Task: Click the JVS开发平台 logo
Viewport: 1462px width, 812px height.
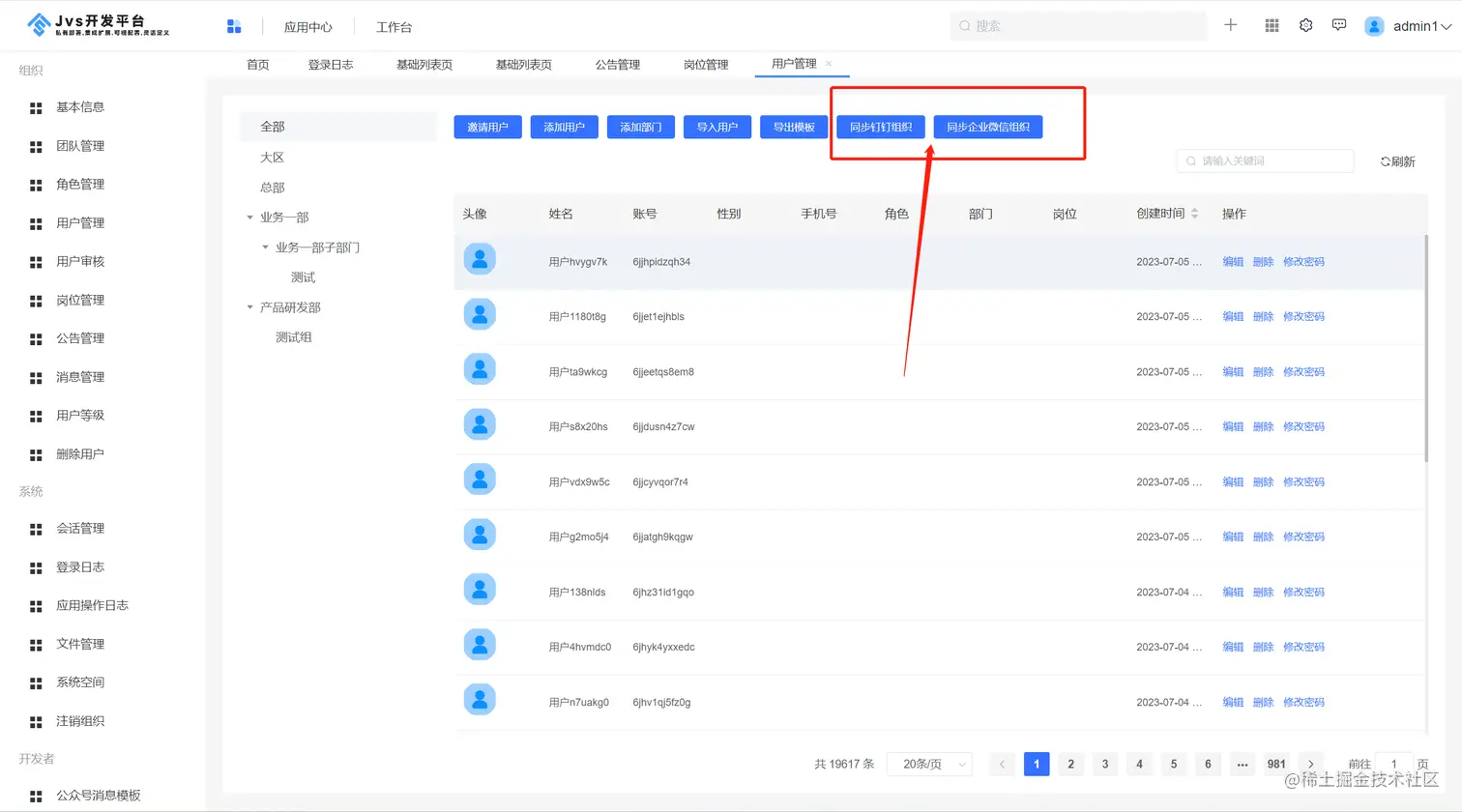Action: tap(99, 25)
